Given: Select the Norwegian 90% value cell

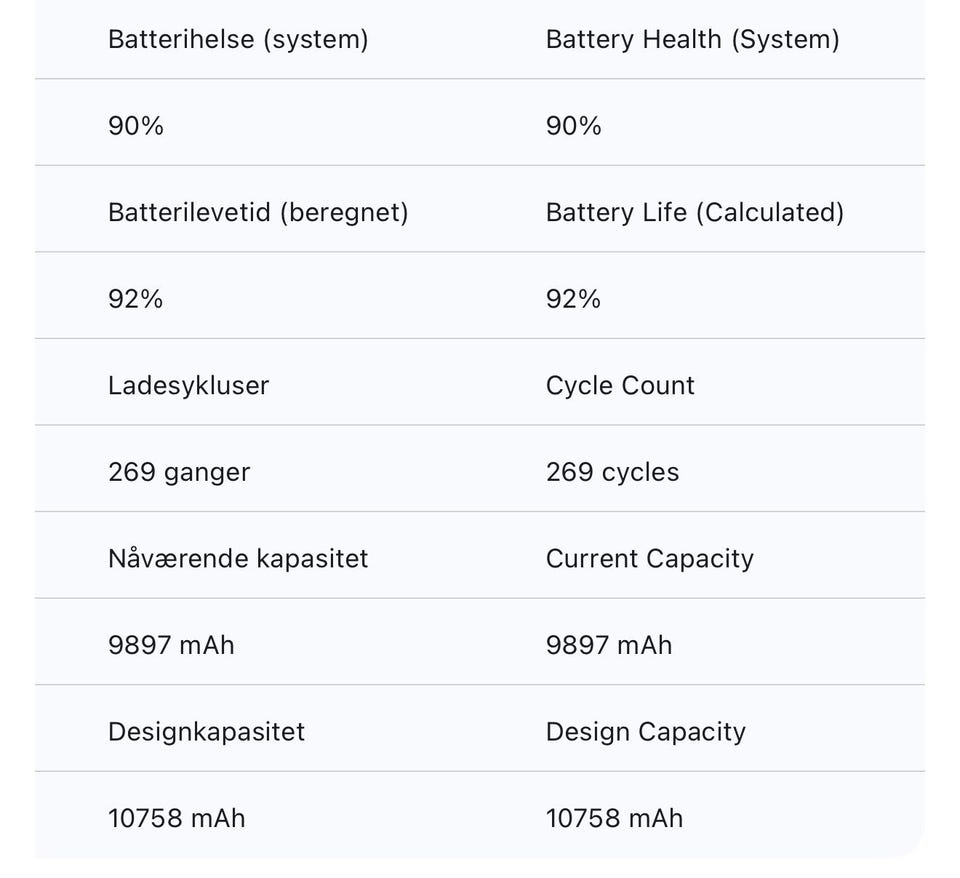Looking at the screenshot, I should pyautogui.click(x=136, y=126).
